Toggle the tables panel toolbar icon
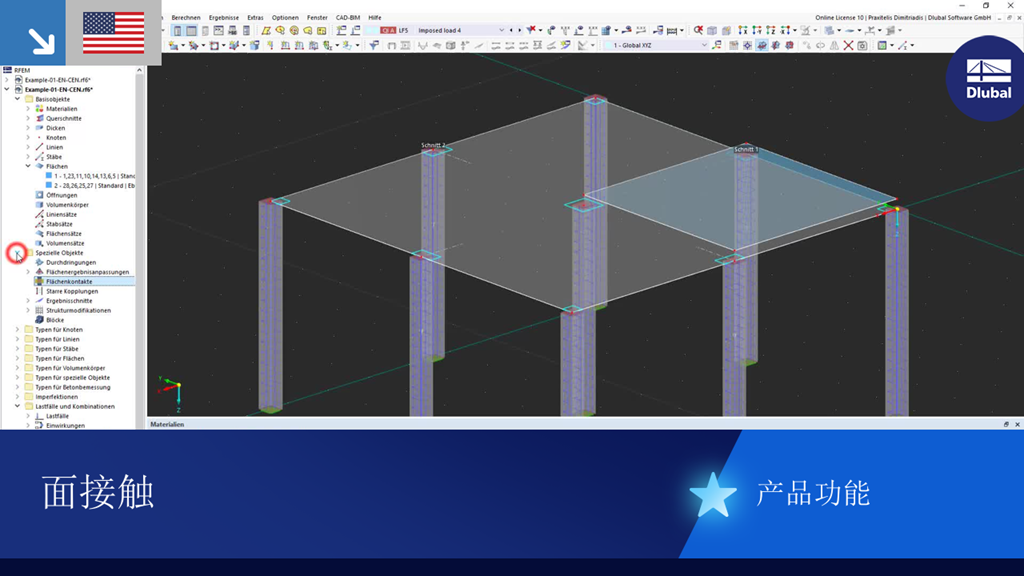 191,30
